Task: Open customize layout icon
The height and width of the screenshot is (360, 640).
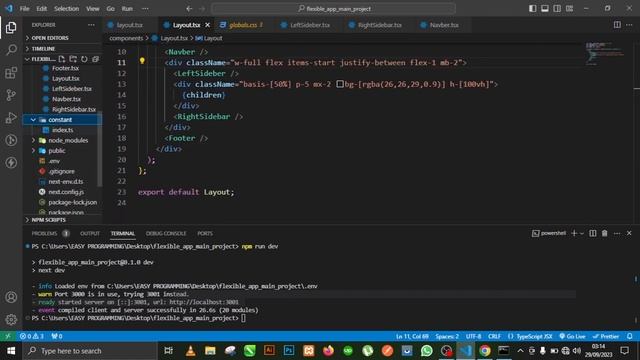Action: click(x=569, y=9)
